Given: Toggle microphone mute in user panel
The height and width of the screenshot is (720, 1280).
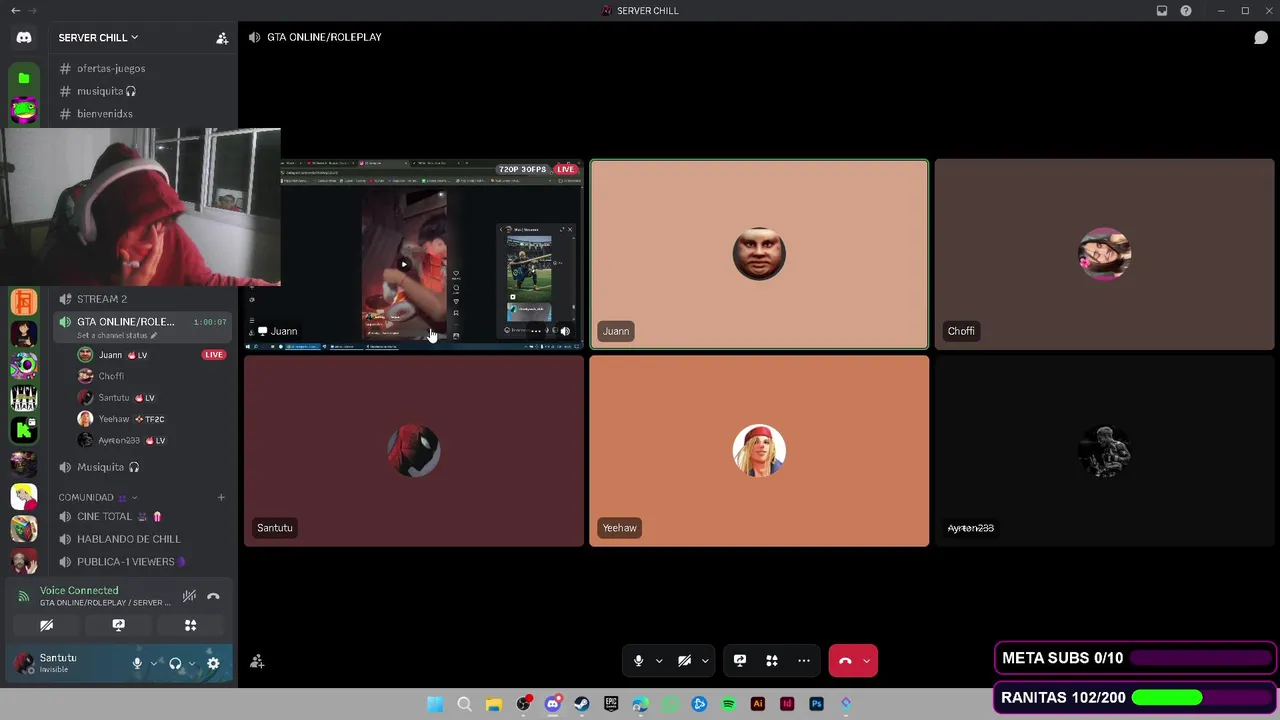Looking at the screenshot, I should pos(137,663).
